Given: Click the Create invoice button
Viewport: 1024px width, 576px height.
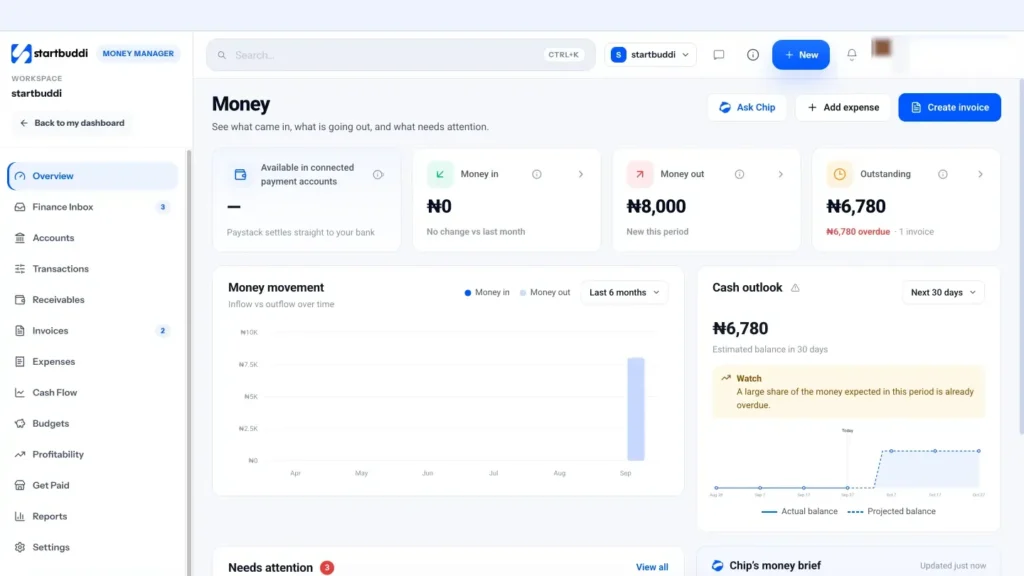Looking at the screenshot, I should click(x=950, y=107).
